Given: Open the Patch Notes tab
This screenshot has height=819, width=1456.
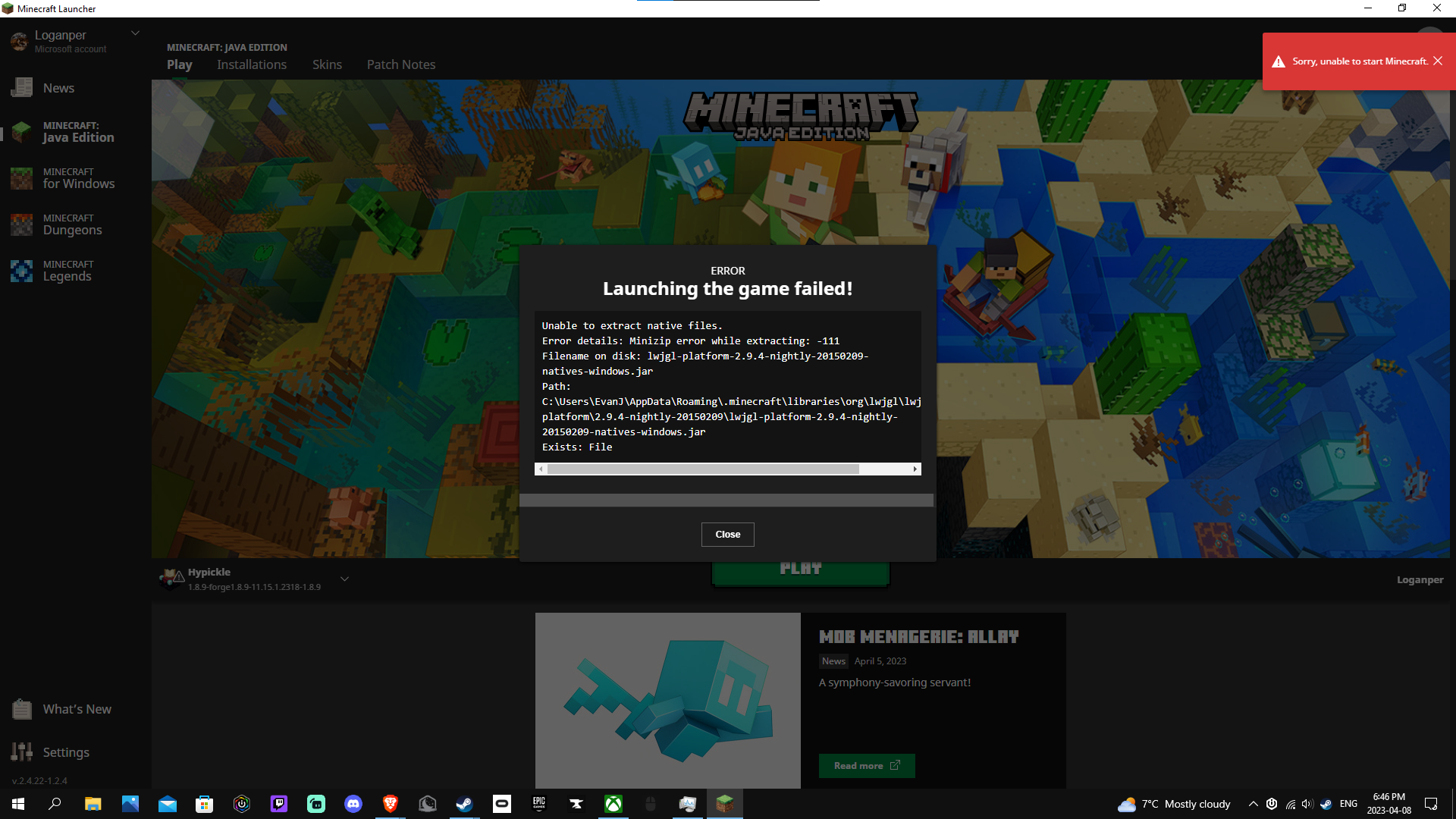Looking at the screenshot, I should 401,64.
